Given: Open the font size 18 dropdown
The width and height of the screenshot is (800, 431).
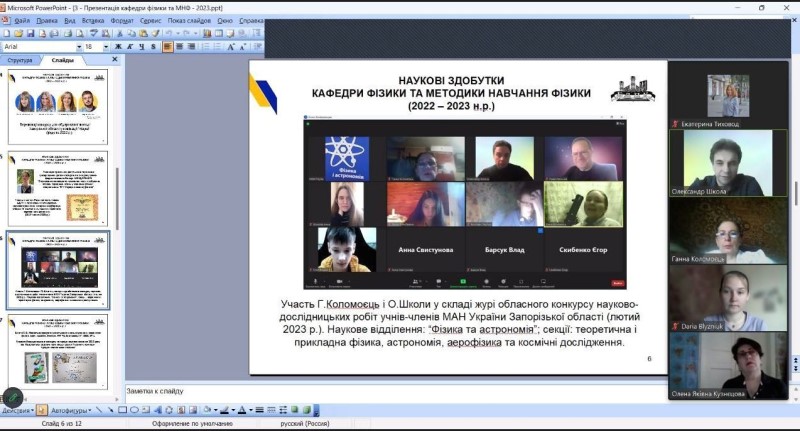Looking at the screenshot, I should (x=106, y=46).
